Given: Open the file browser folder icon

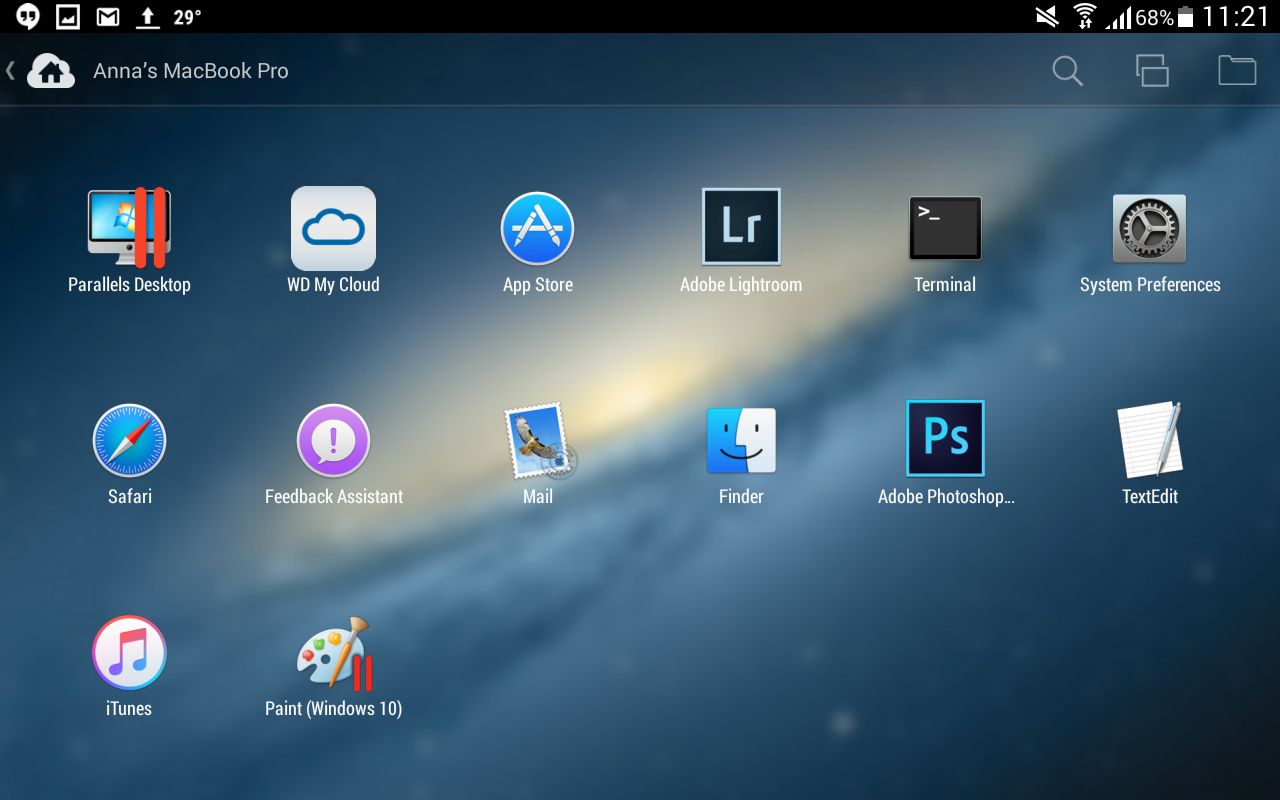Looking at the screenshot, I should pyautogui.click(x=1237, y=70).
